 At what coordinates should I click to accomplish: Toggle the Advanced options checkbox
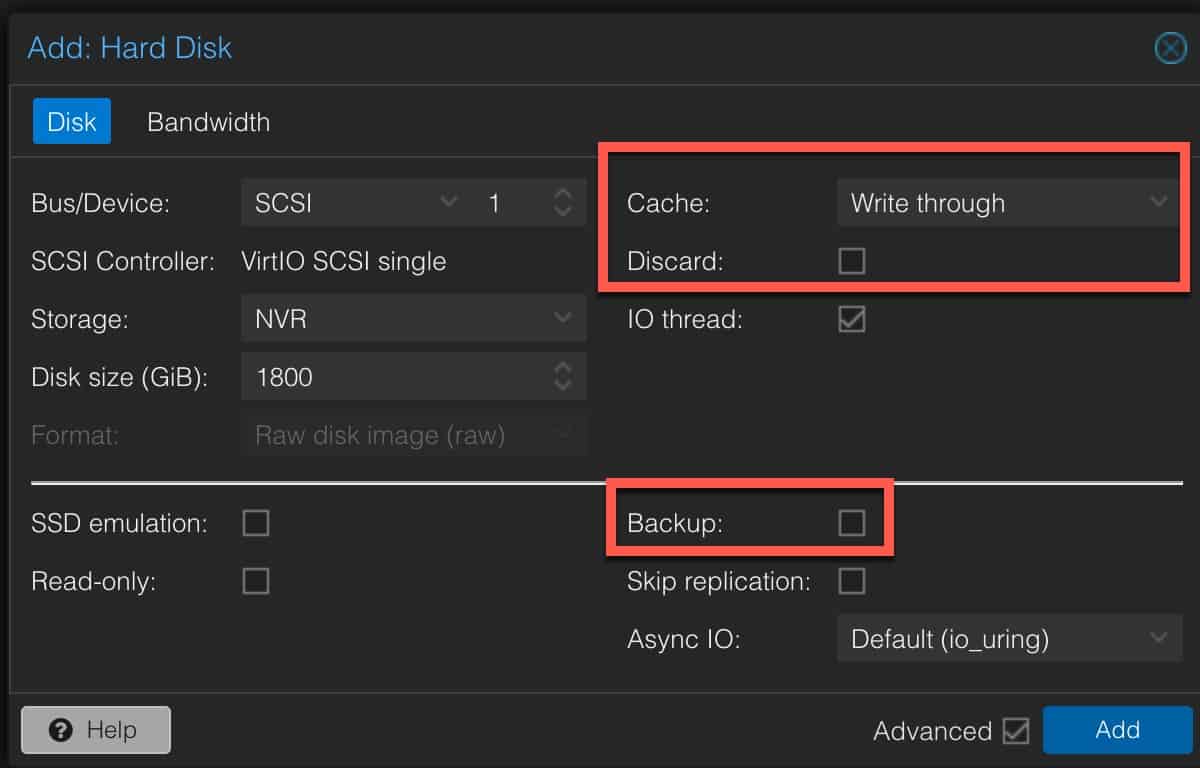click(1016, 731)
